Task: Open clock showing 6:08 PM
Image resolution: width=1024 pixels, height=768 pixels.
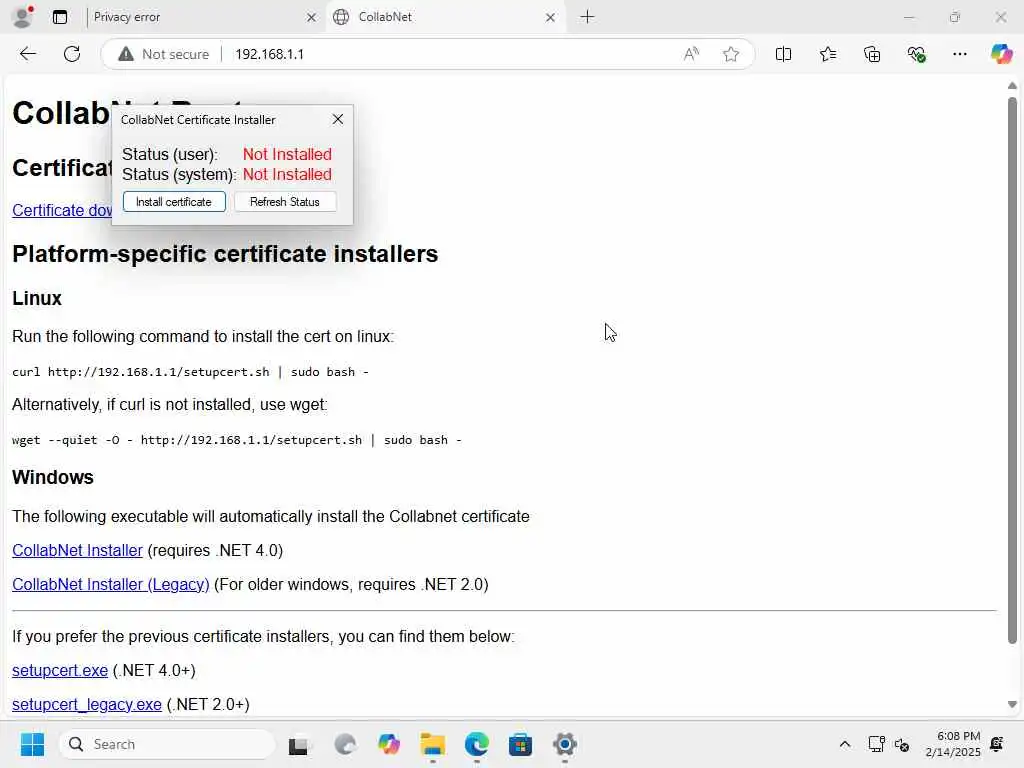Action: pos(953,744)
